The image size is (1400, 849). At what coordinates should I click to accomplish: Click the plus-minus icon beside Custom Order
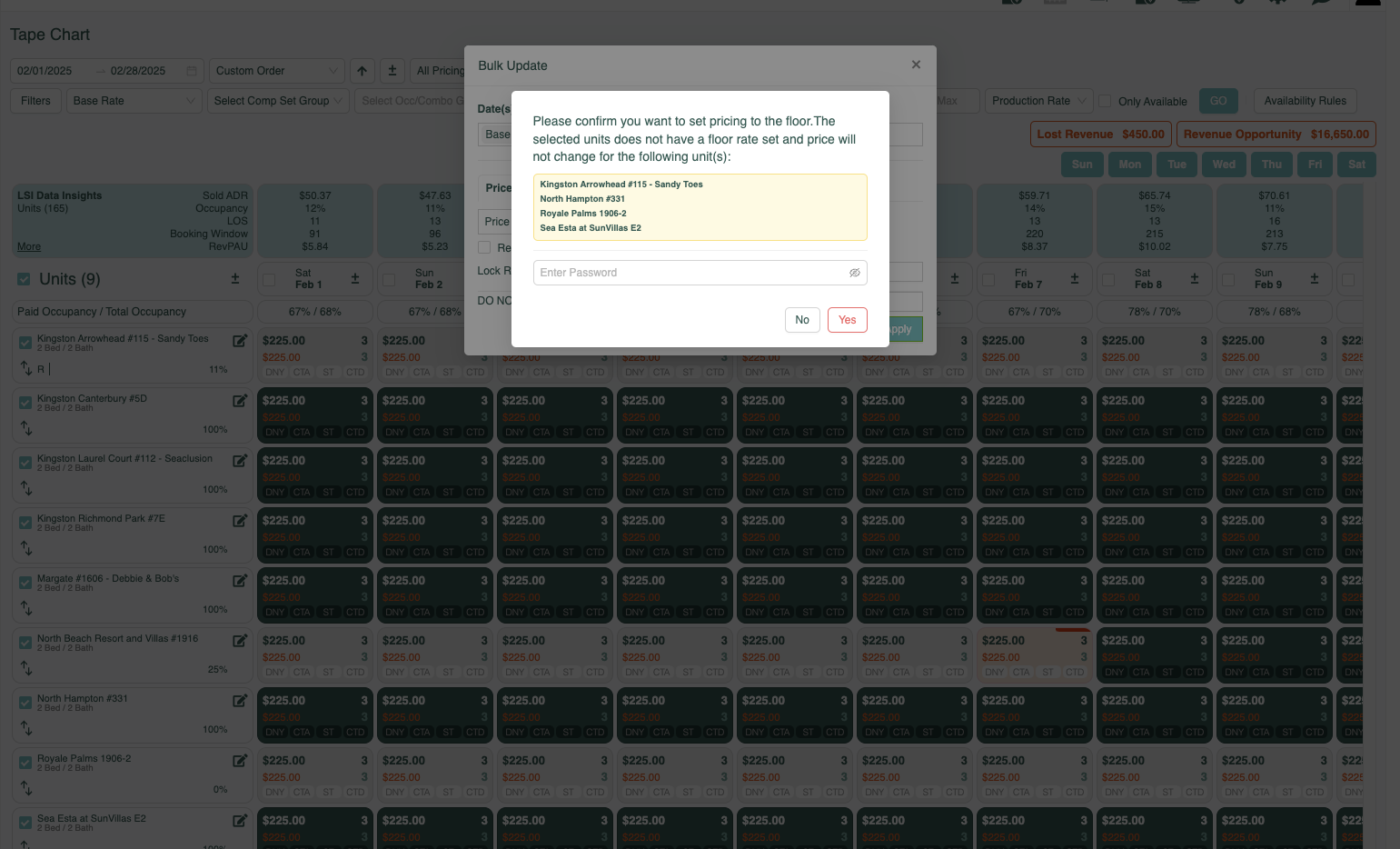tap(392, 71)
